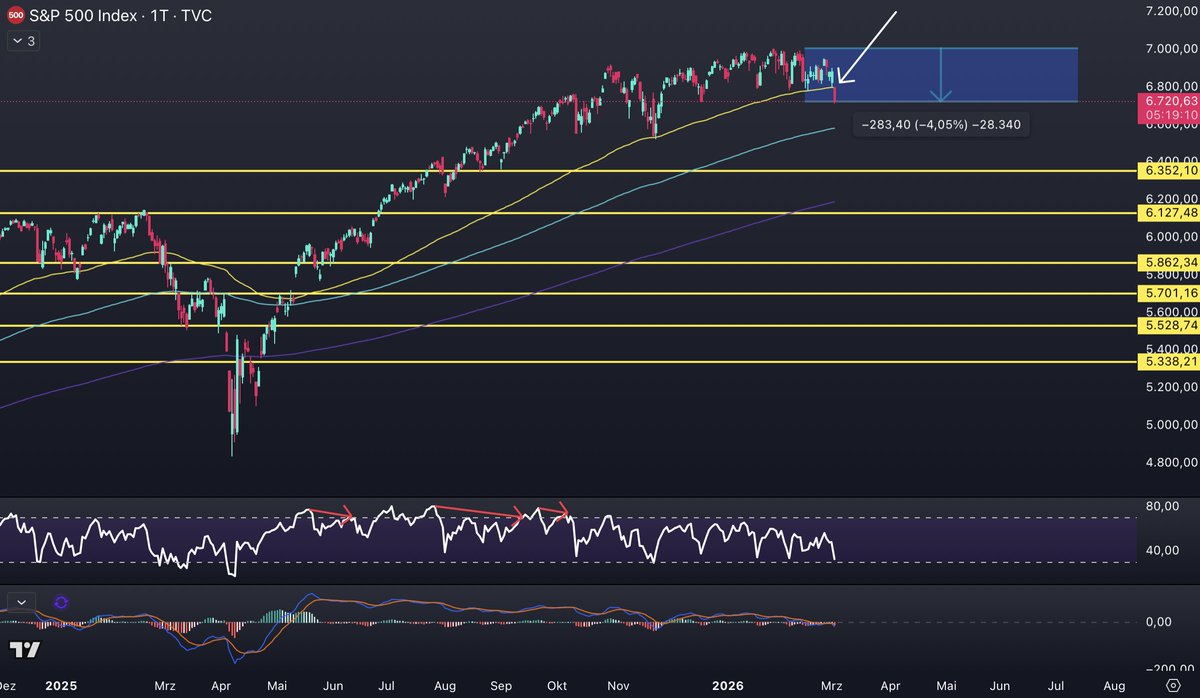
Task: Click the 4.800,00 price axis value
Action: tap(1170, 463)
